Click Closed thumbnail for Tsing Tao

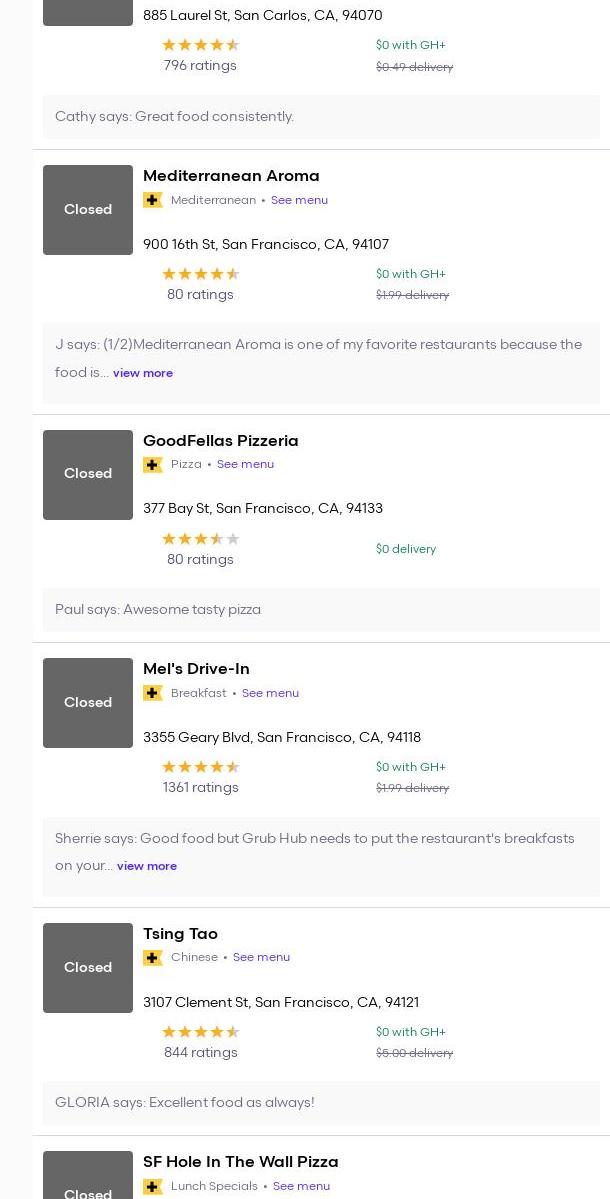[x=88, y=968]
